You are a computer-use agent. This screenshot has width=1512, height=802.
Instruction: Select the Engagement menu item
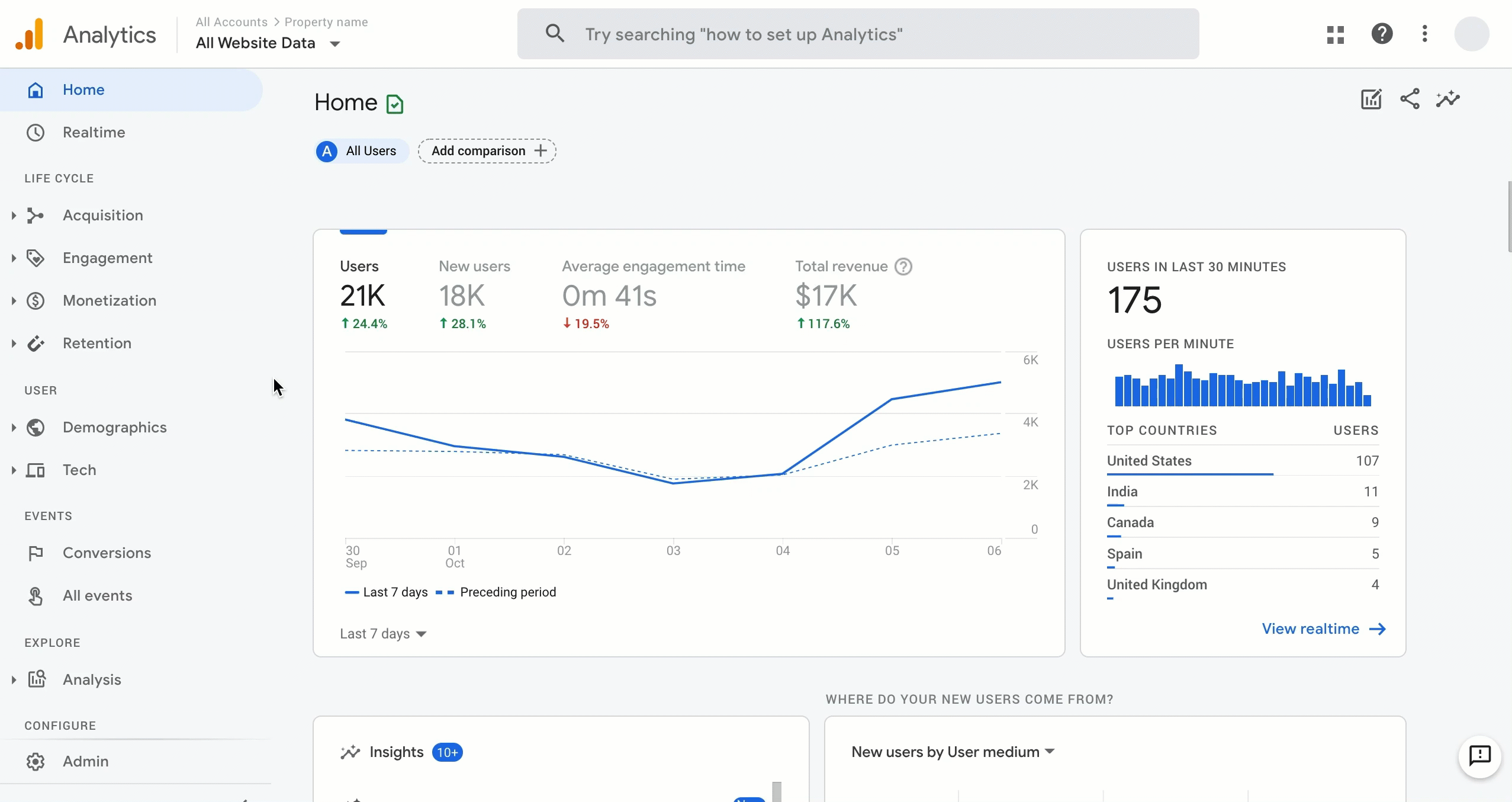[107, 258]
